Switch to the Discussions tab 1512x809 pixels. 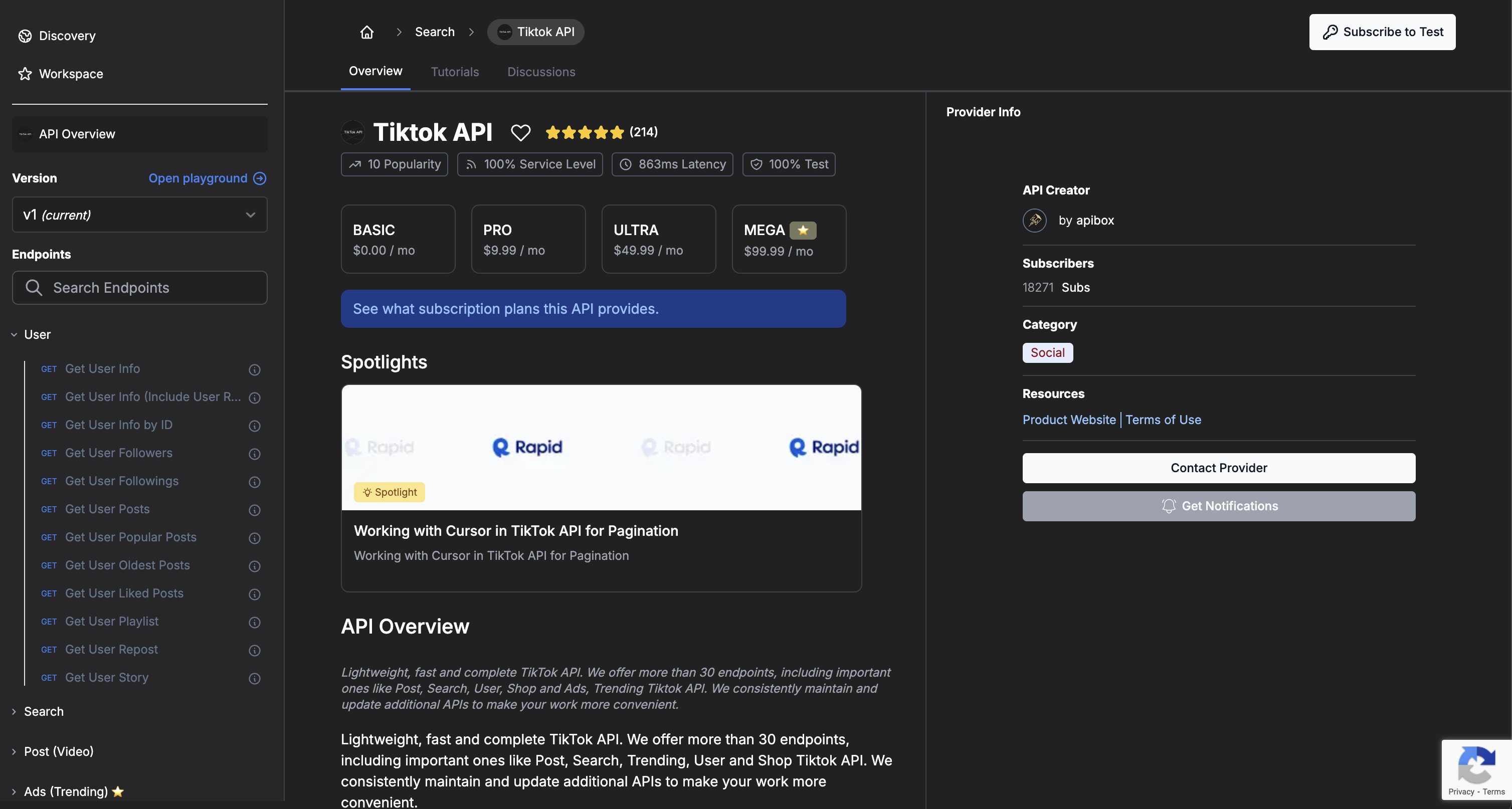pyautogui.click(x=540, y=72)
